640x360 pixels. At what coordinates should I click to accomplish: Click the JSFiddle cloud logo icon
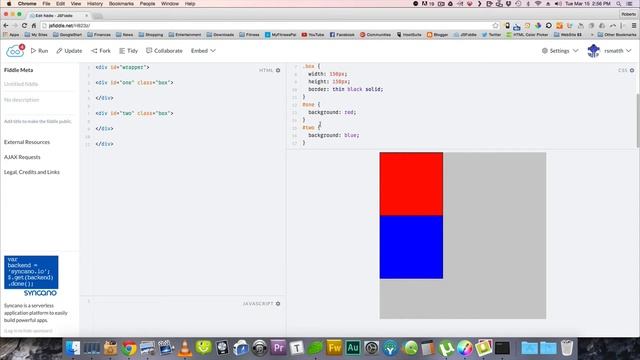(15, 51)
